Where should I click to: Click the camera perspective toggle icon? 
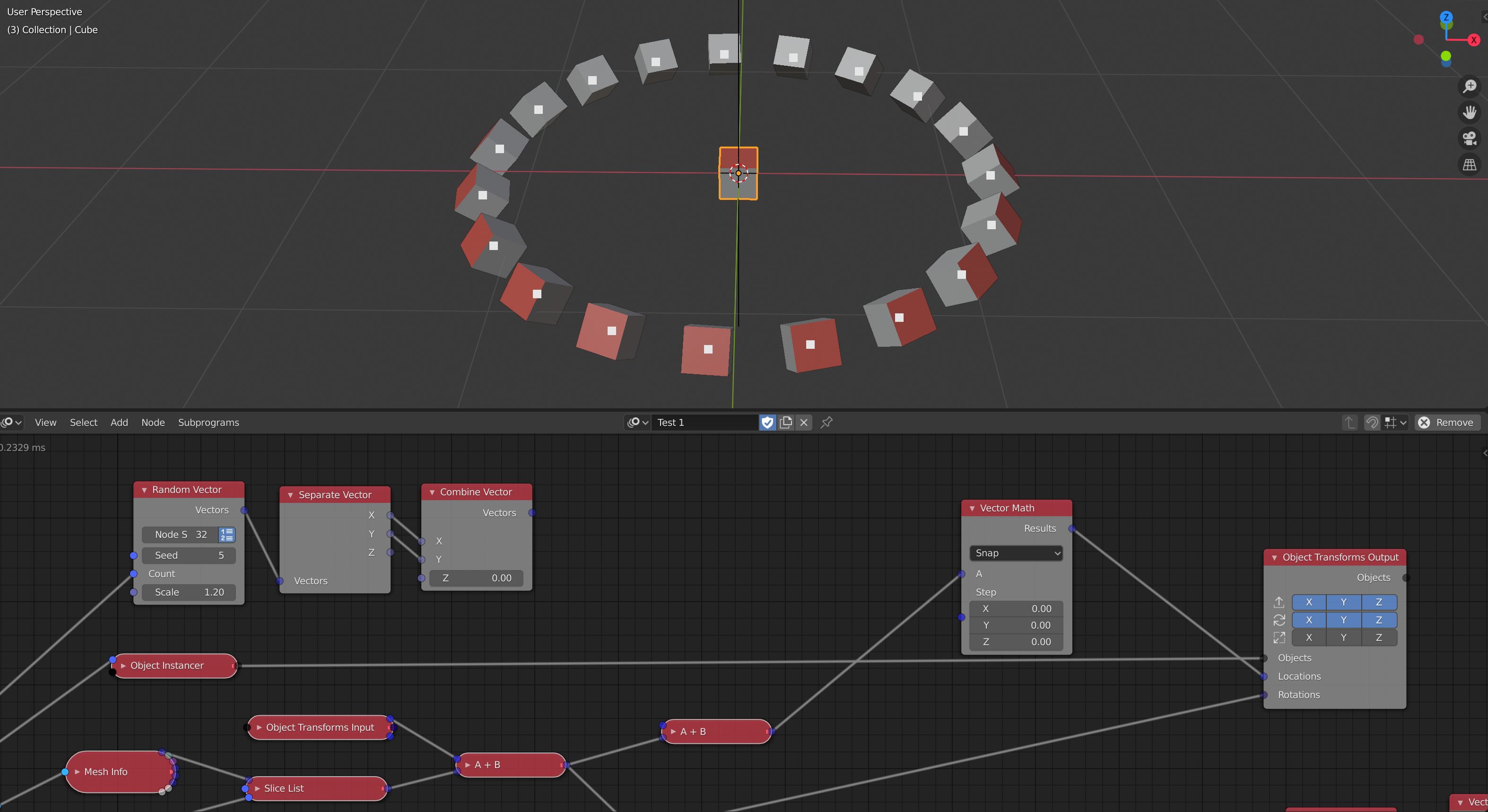[1468, 138]
